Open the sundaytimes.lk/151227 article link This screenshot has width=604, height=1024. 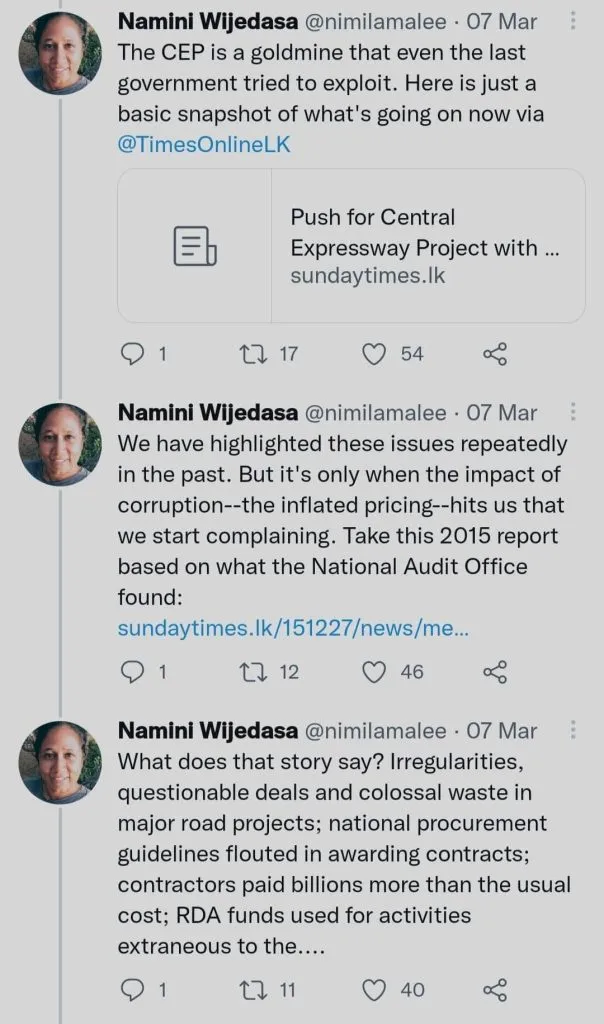point(293,628)
